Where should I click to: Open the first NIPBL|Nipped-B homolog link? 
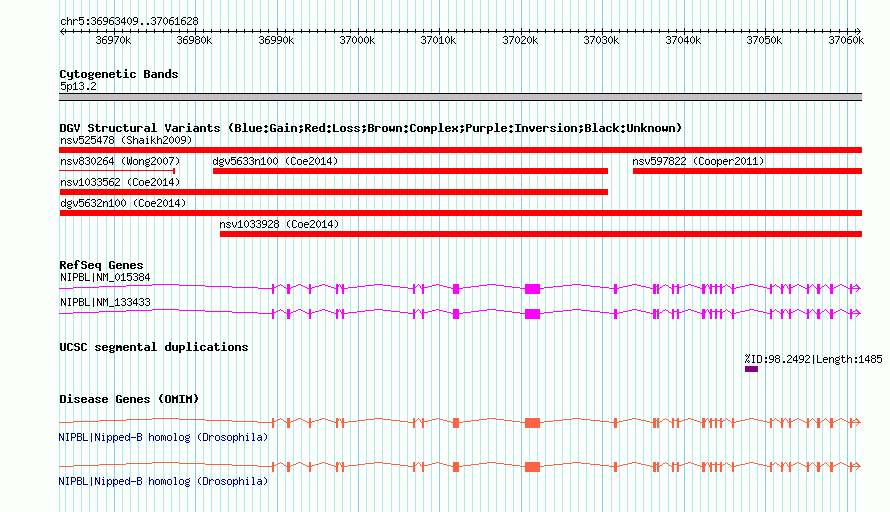163,438
